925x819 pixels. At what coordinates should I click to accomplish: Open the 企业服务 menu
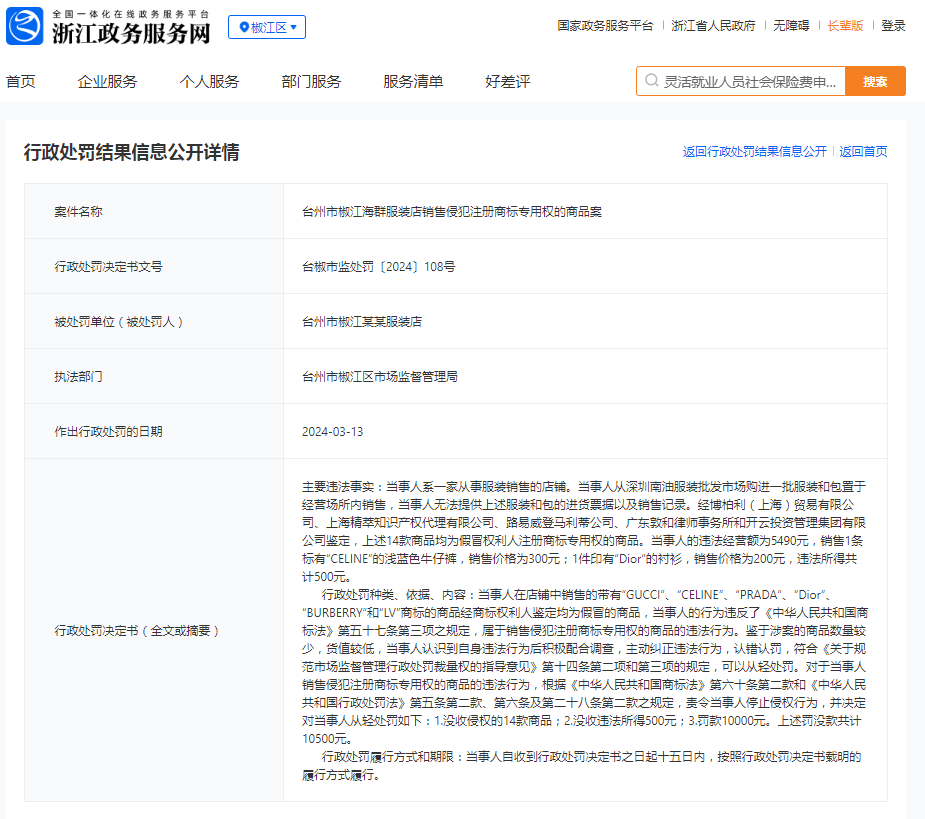click(x=107, y=81)
